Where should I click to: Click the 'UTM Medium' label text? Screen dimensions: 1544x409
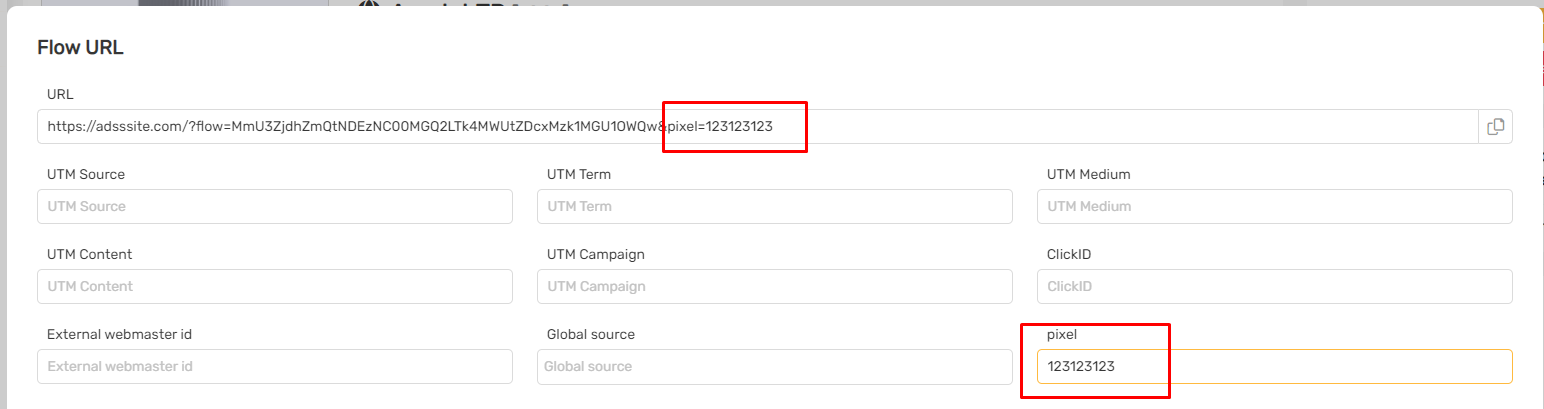coord(1088,174)
